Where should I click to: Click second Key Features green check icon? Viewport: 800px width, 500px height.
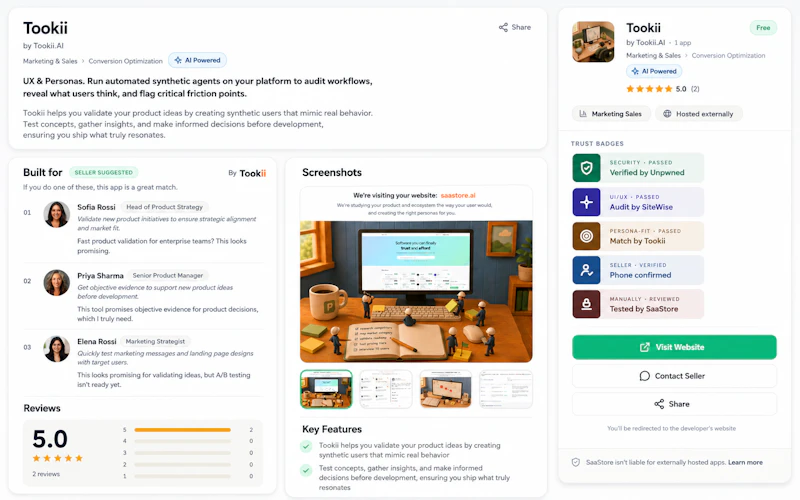(306, 470)
